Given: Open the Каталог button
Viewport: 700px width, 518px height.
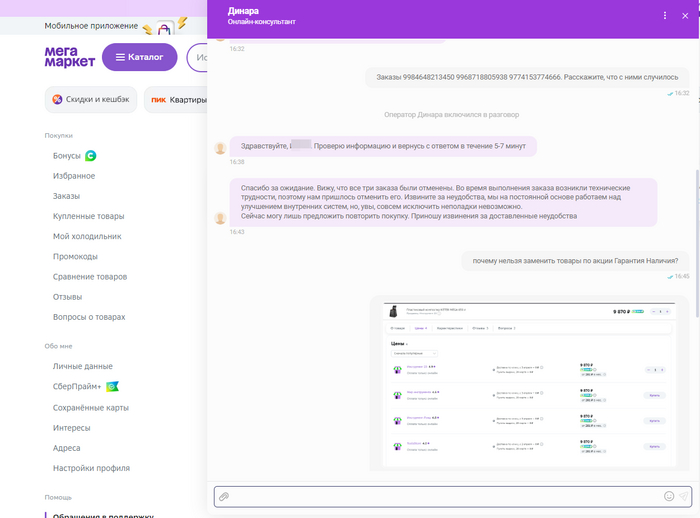Looking at the screenshot, I should click(x=140, y=57).
